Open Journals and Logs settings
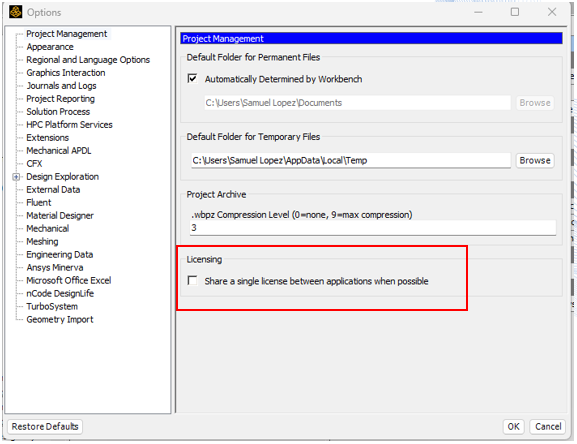The width and height of the screenshot is (577, 444). coord(61,86)
